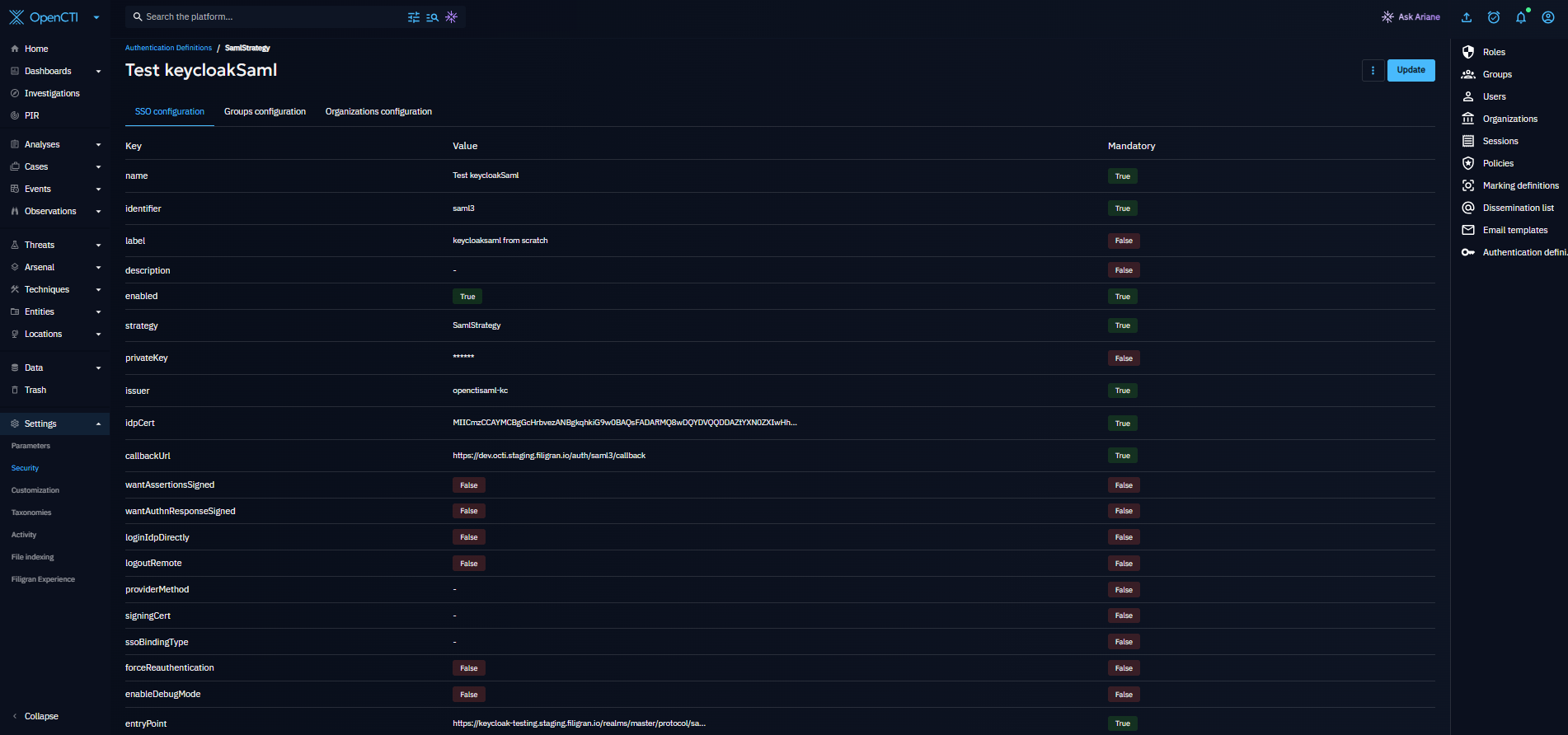Image resolution: width=1568 pixels, height=735 pixels.
Task: Open Roles in security menu
Action: (1493, 52)
